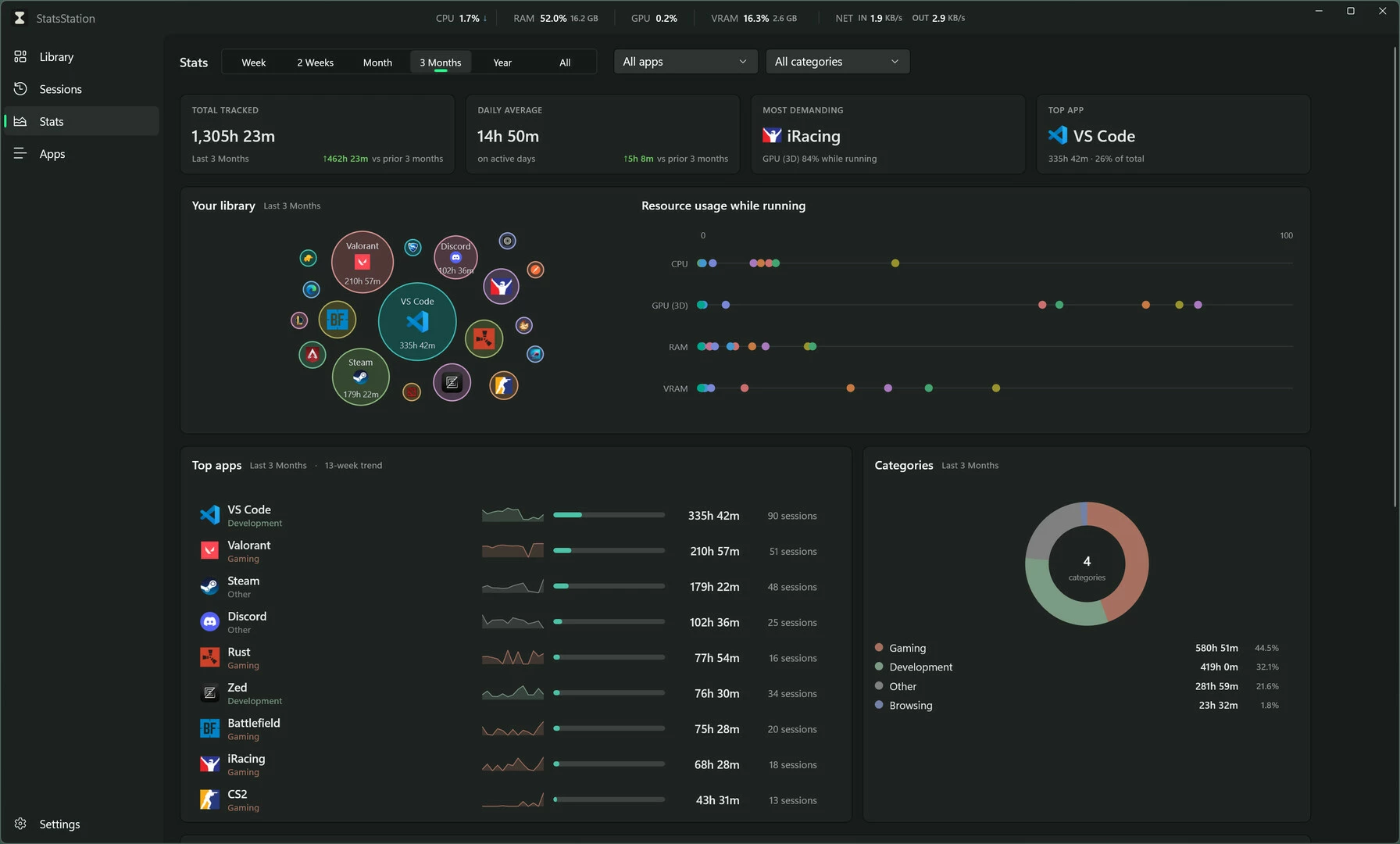Click the Battlefield icon in Top apps list
1400x844 pixels.
click(x=209, y=728)
